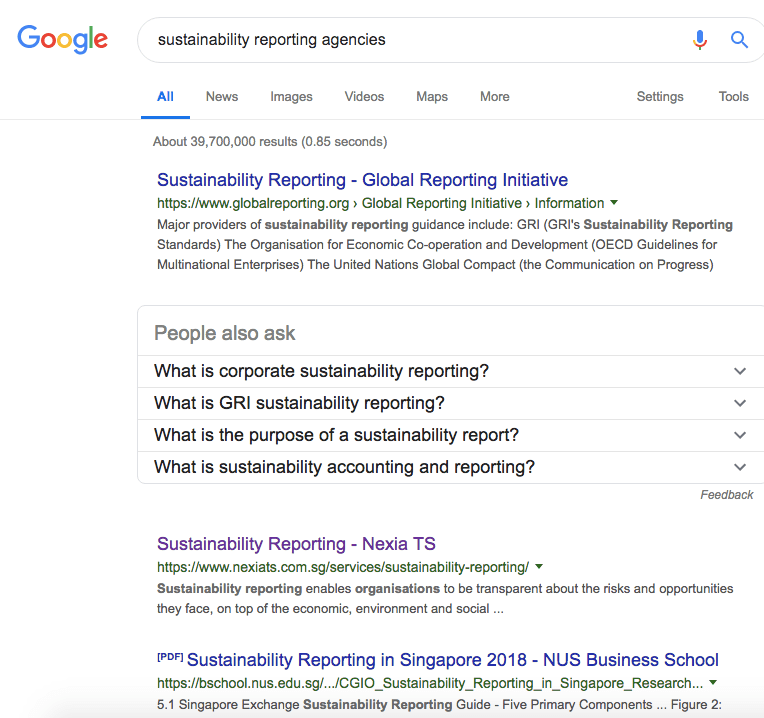
Task: Open the Videos tab
Action: tap(364, 96)
